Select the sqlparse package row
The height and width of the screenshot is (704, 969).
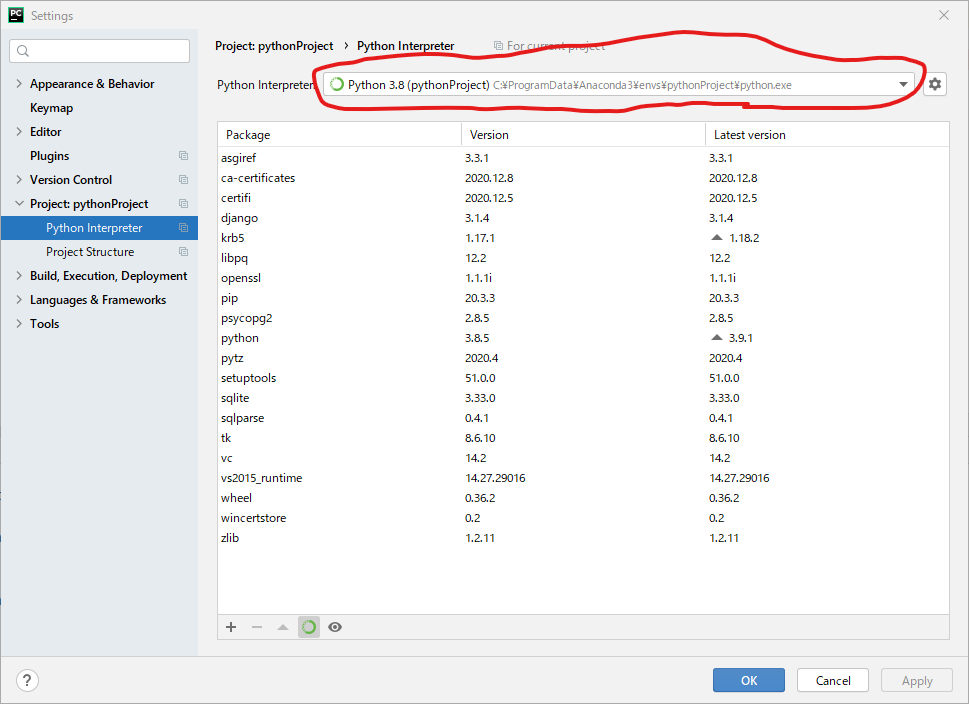pyautogui.click(x=583, y=418)
